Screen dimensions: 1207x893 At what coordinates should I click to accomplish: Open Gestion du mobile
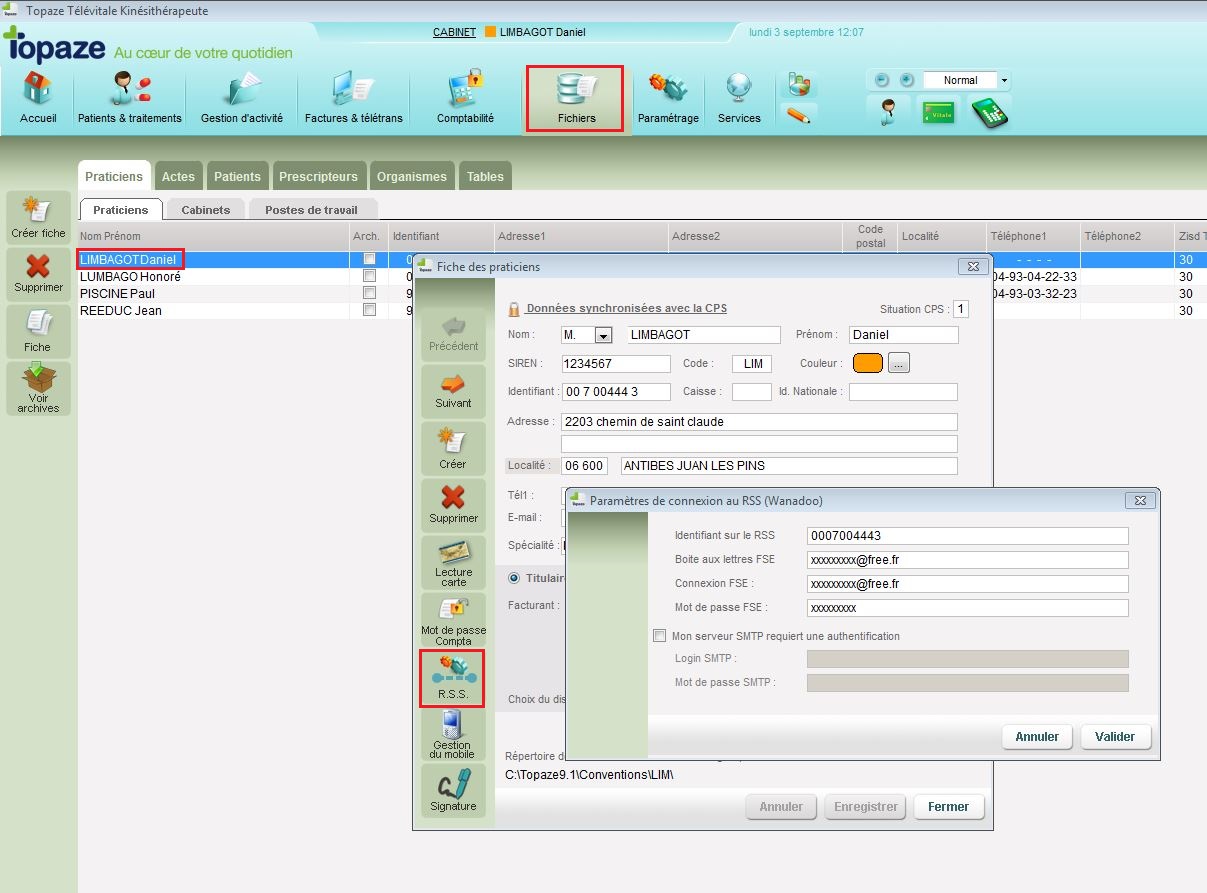(452, 734)
